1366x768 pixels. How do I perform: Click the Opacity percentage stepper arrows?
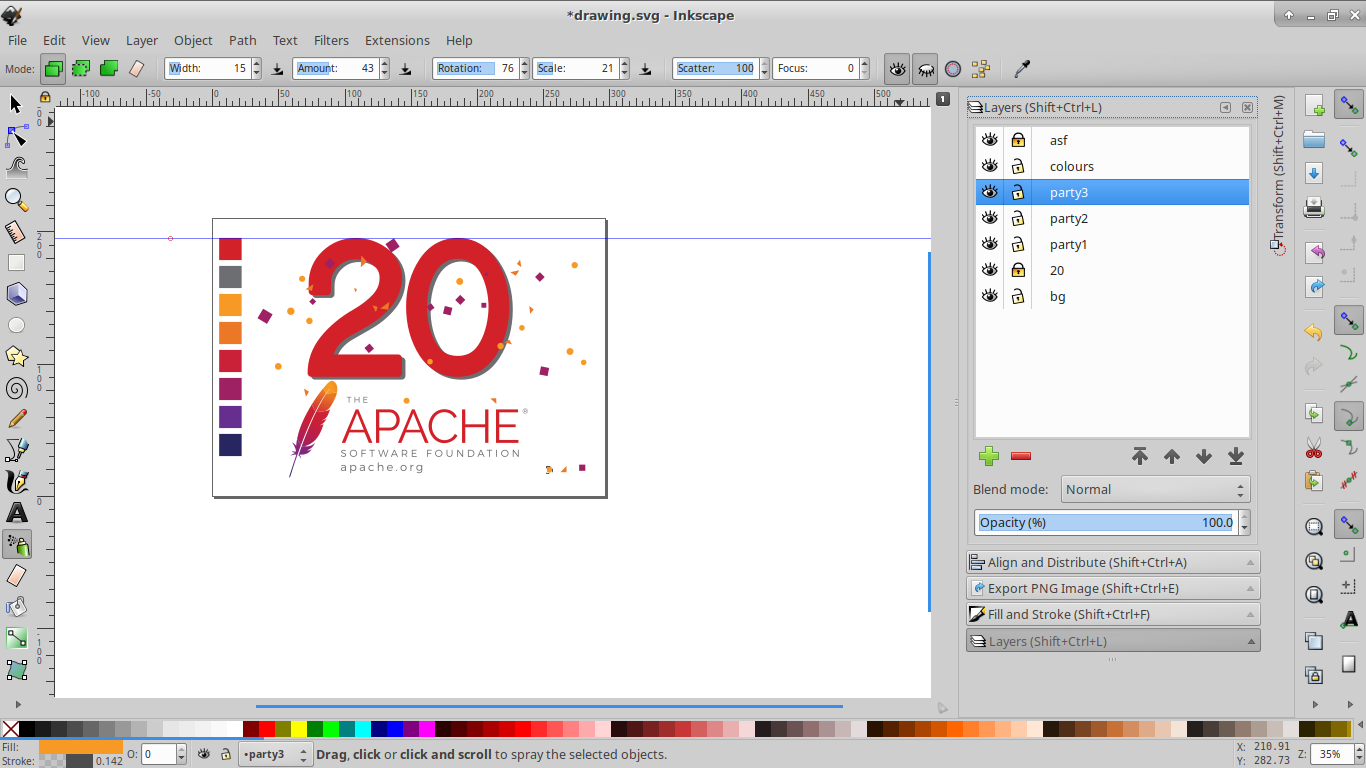1244,522
